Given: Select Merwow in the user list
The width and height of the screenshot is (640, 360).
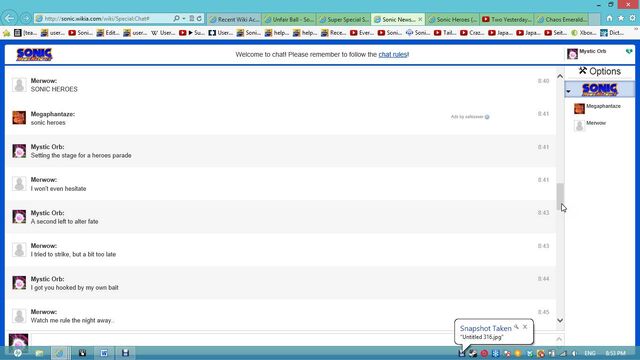Looking at the screenshot, I should click(x=591, y=125).
